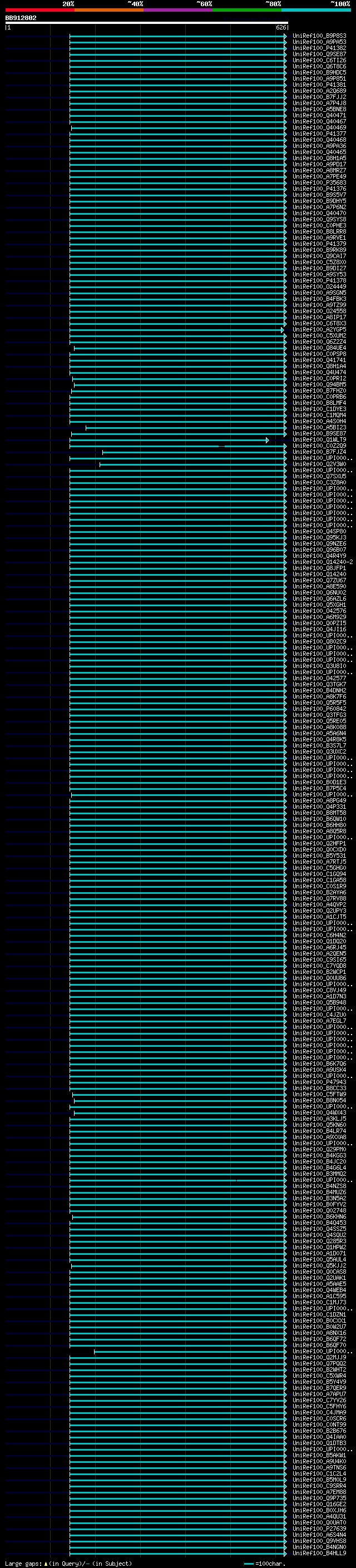Viewport: 356px width, 1568px height.
Task: Select hit label UniRef100_B9S5V7
Action: pyautogui.click(x=319, y=195)
